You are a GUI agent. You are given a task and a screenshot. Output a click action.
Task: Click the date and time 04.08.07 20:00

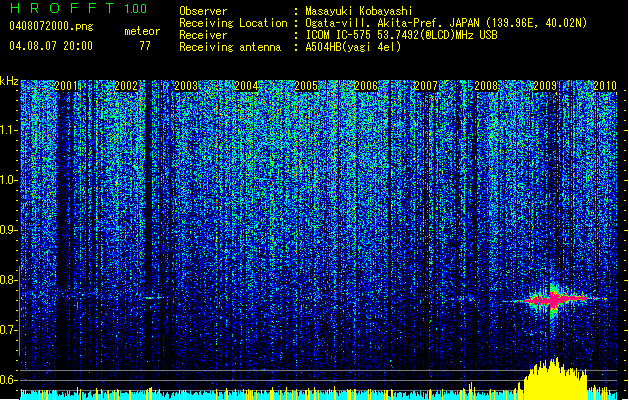[x=51, y=46]
